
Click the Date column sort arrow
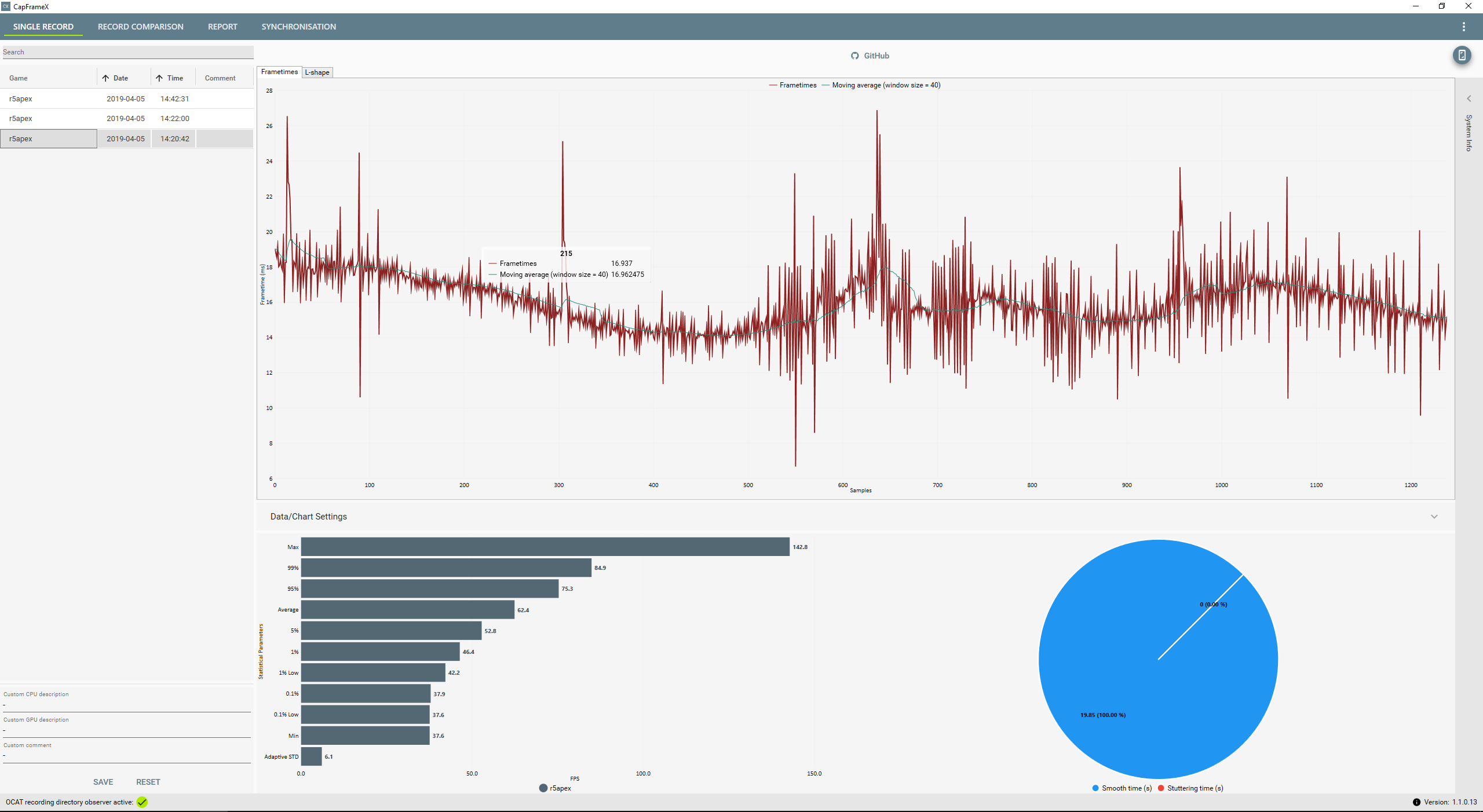[105, 78]
